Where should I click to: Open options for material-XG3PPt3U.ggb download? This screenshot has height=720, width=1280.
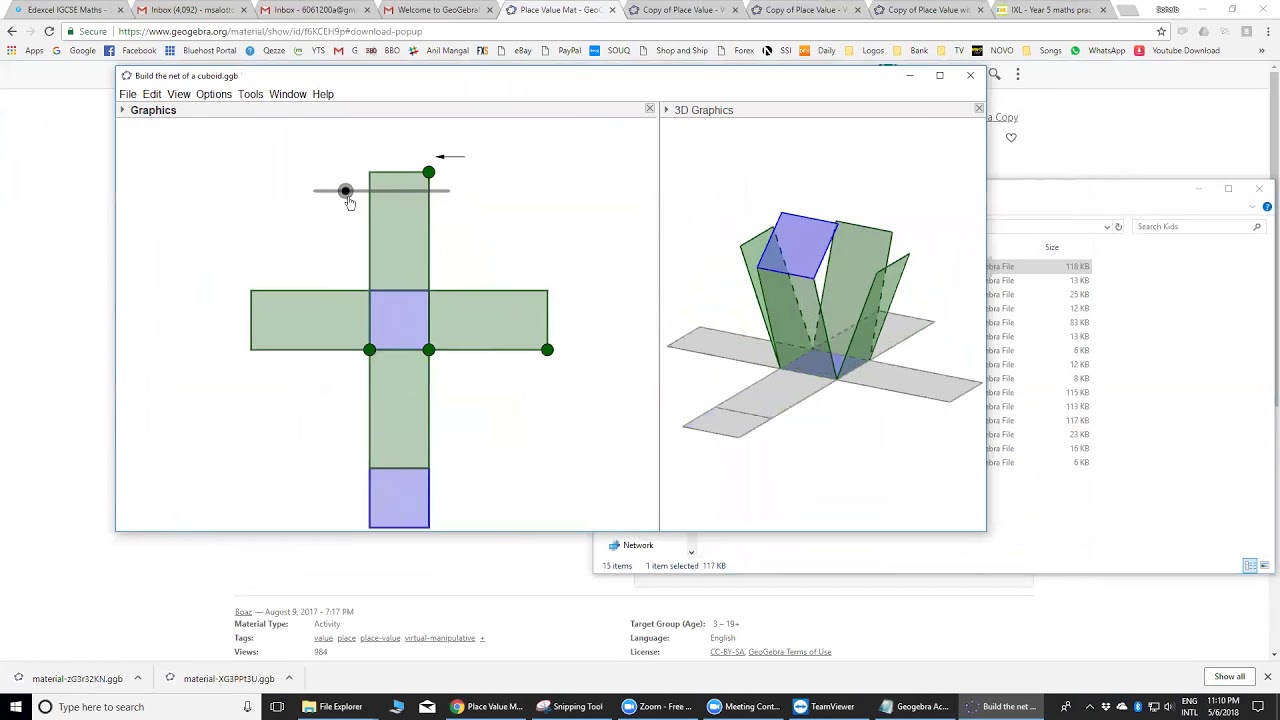click(289, 678)
